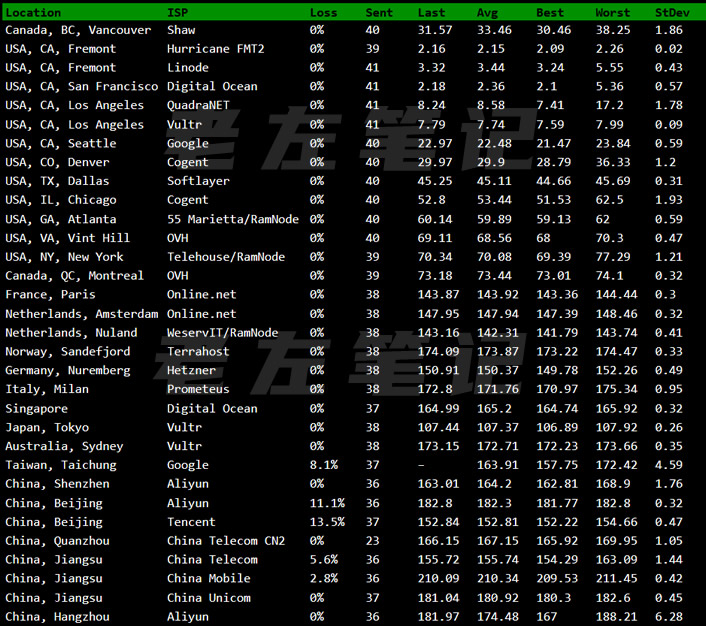Select the Canada, BC, Vancouver location
Screen dimensions: 706x626
(78, 30)
